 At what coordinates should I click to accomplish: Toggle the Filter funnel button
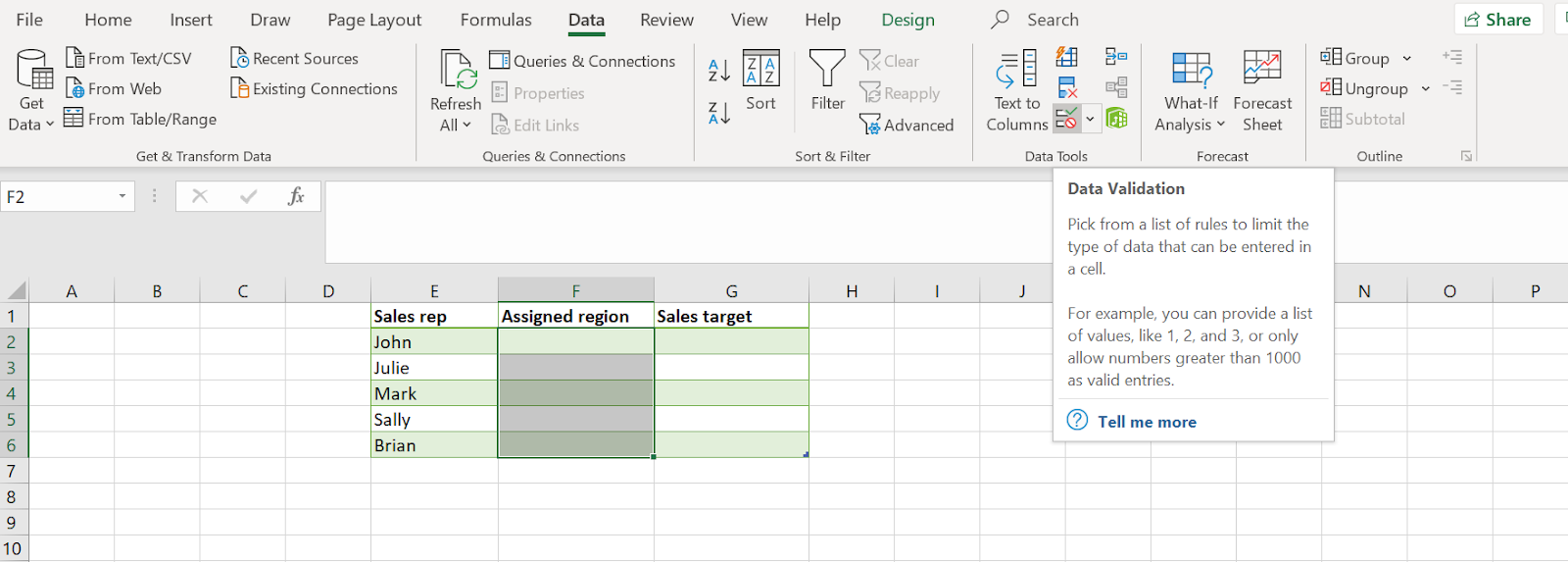[827, 80]
